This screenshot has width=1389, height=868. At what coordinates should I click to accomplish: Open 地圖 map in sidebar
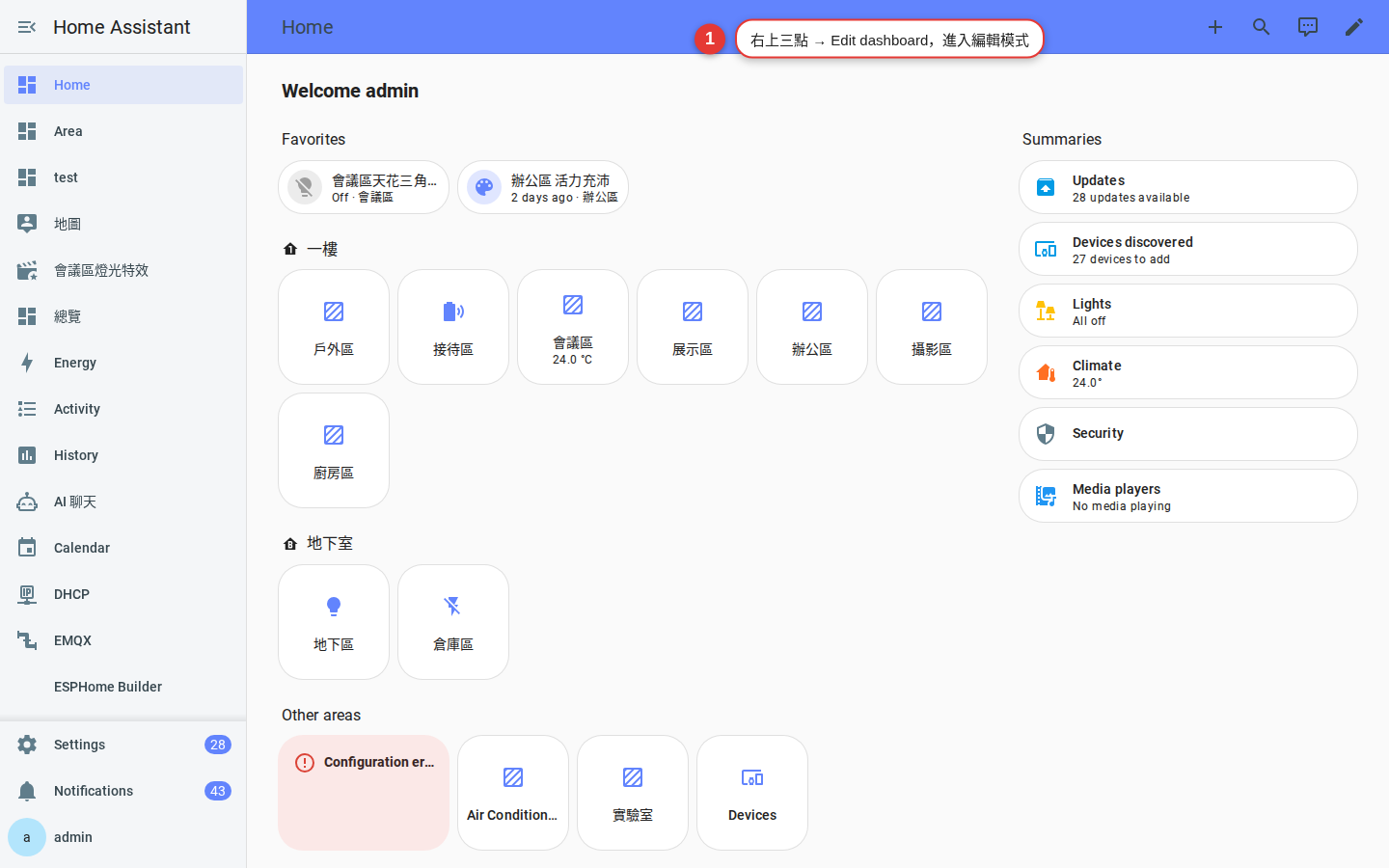(123, 224)
